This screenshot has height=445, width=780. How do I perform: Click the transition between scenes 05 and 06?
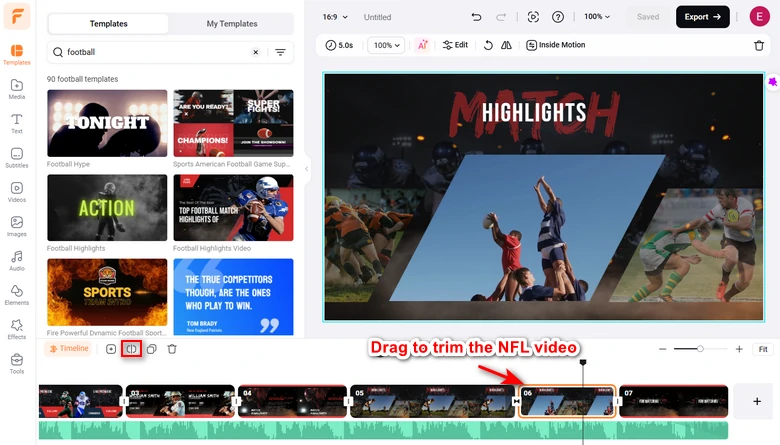tap(516, 401)
